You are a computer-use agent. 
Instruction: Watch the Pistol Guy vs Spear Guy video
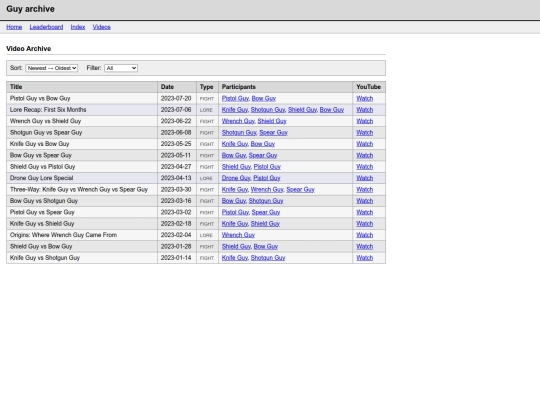tap(365, 212)
